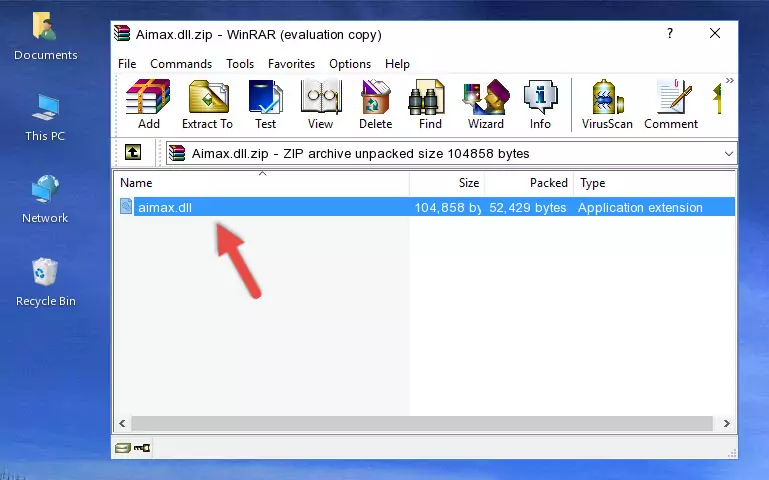Image resolution: width=769 pixels, height=480 pixels.
Task: Click the 104,858 size cell
Action: tap(447, 207)
